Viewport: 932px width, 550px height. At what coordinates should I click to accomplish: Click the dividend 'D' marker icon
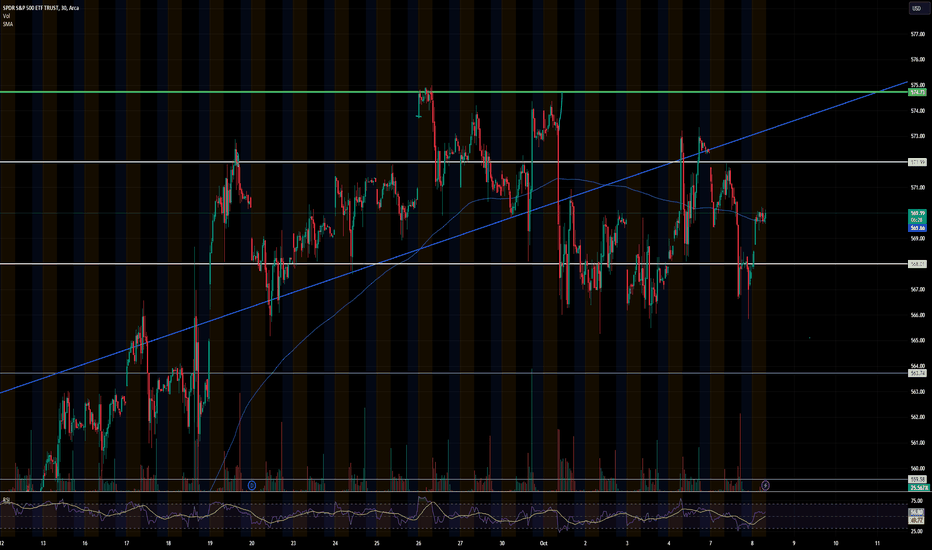pos(251,485)
